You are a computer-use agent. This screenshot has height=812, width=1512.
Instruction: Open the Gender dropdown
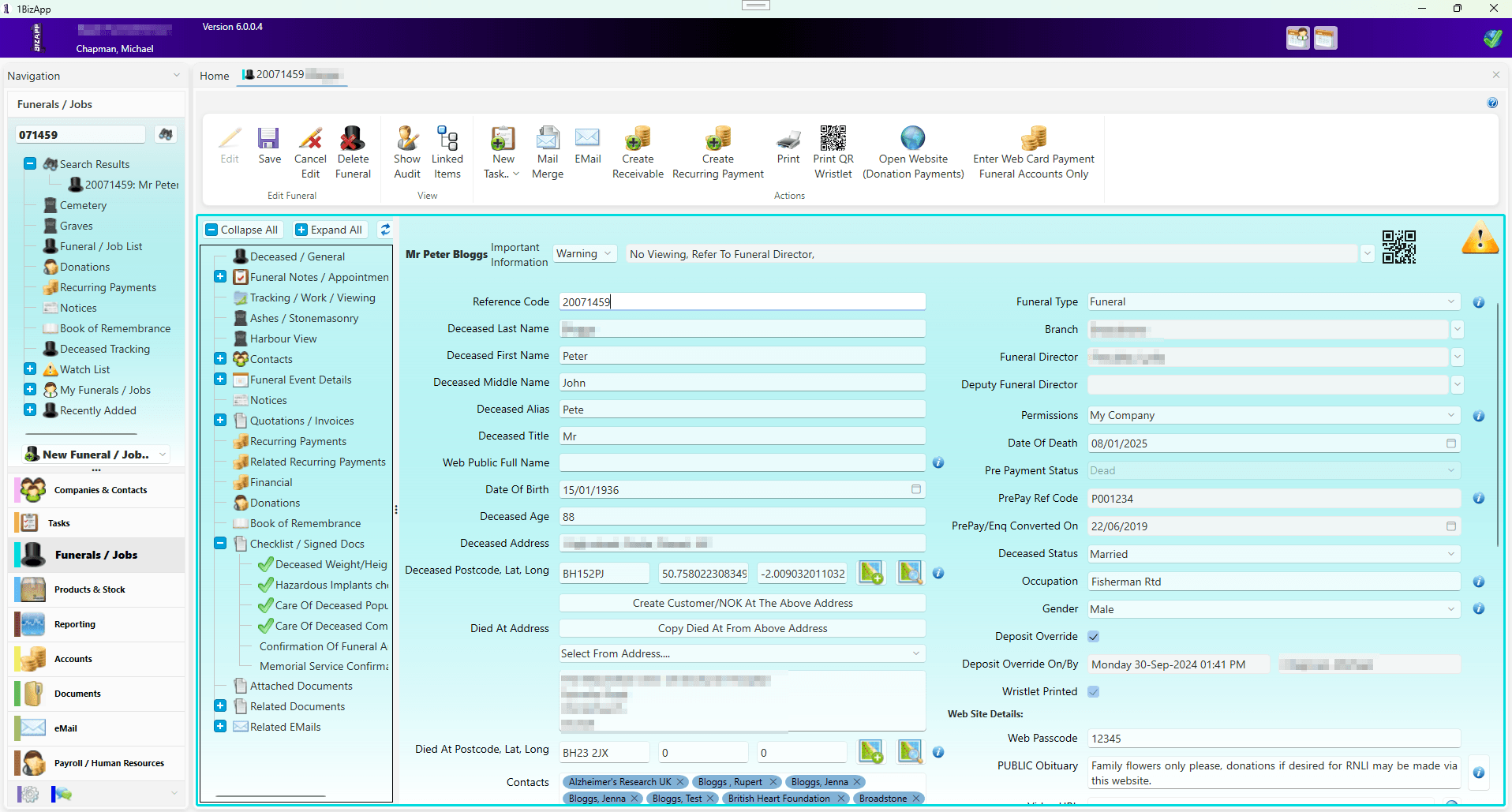(1274, 609)
